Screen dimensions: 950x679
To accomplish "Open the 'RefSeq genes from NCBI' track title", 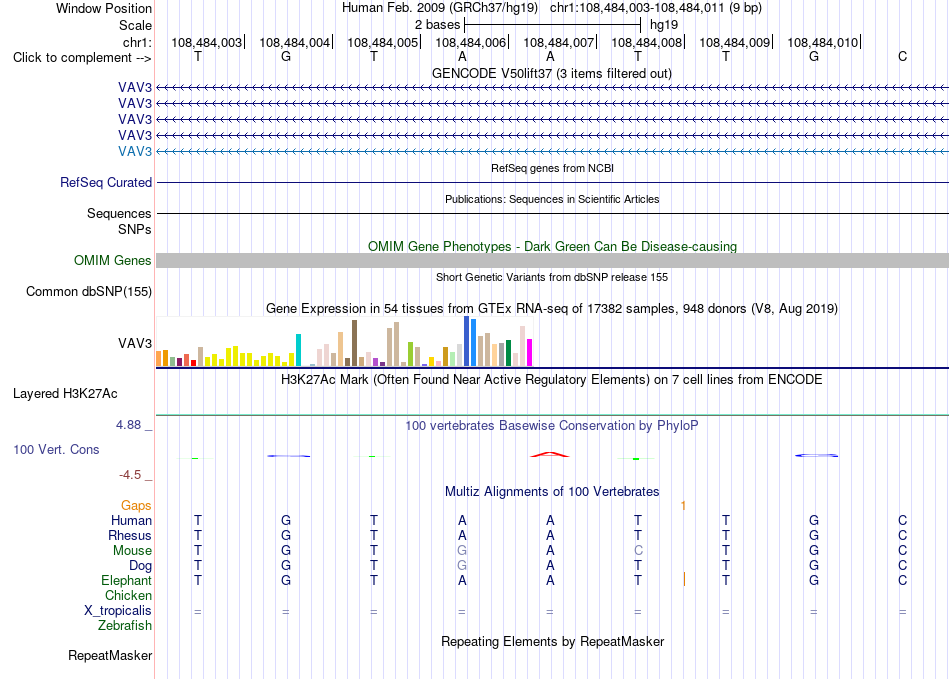I will [x=552, y=168].
